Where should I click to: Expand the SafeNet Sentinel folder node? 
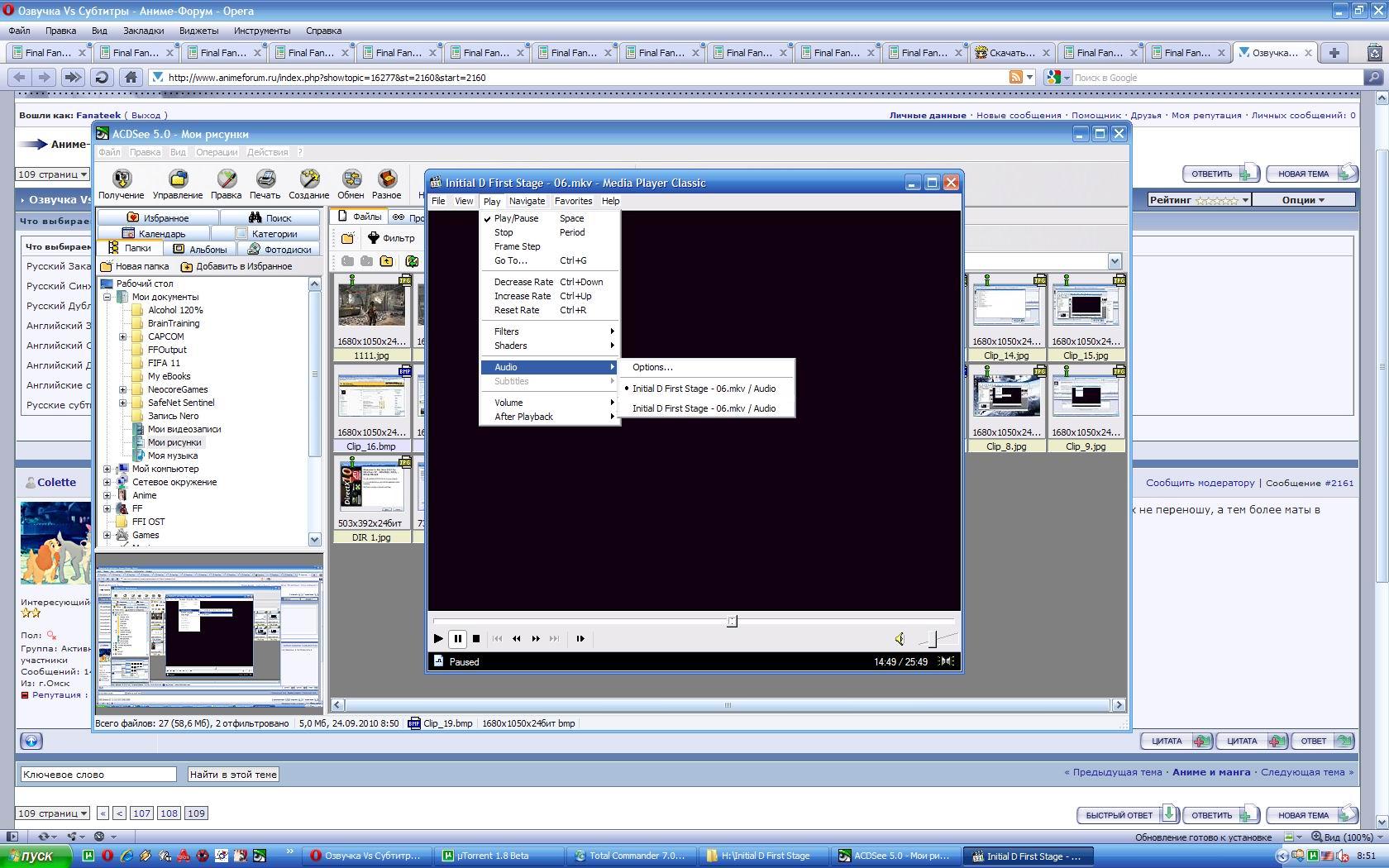coord(122,403)
